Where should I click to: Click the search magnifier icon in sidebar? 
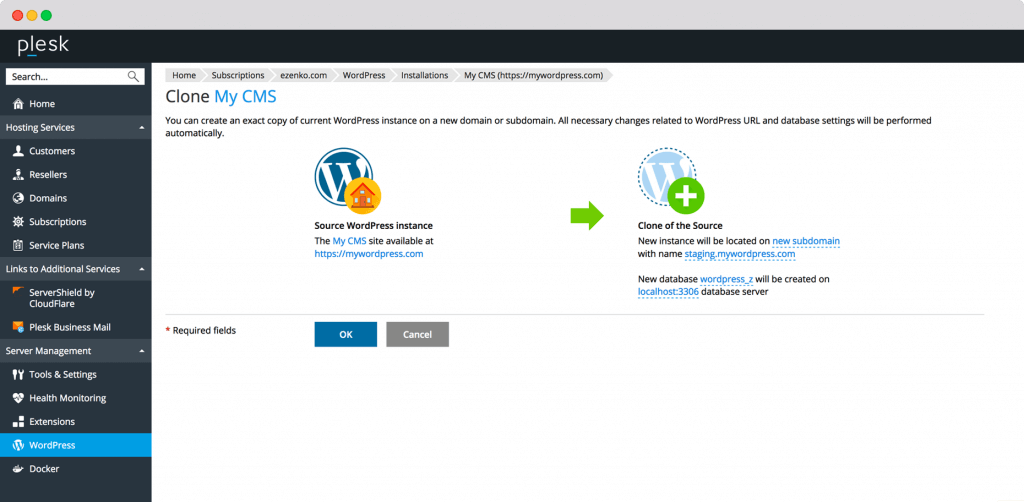[x=134, y=77]
